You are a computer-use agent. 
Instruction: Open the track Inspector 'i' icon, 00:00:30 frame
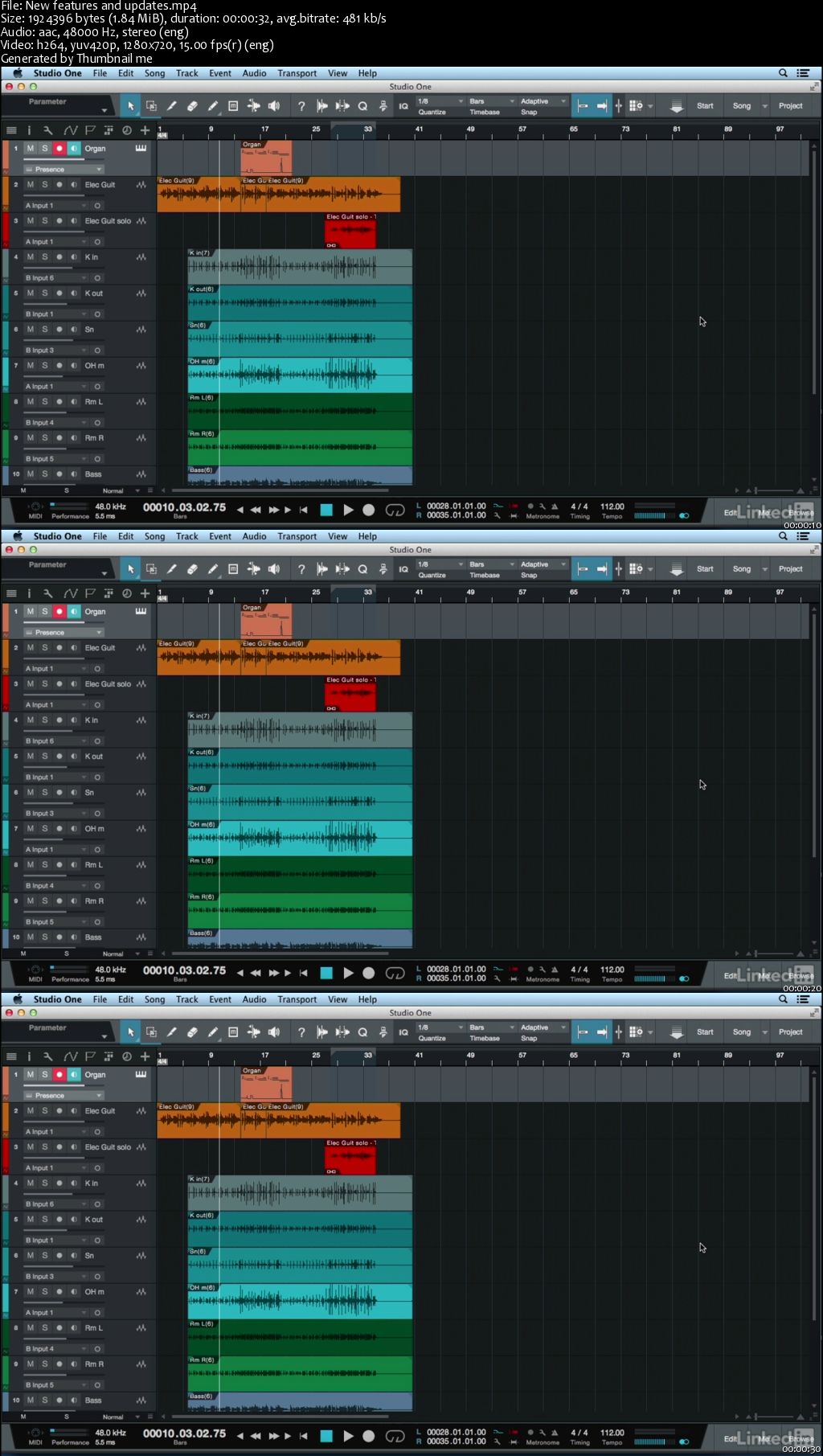click(29, 1056)
